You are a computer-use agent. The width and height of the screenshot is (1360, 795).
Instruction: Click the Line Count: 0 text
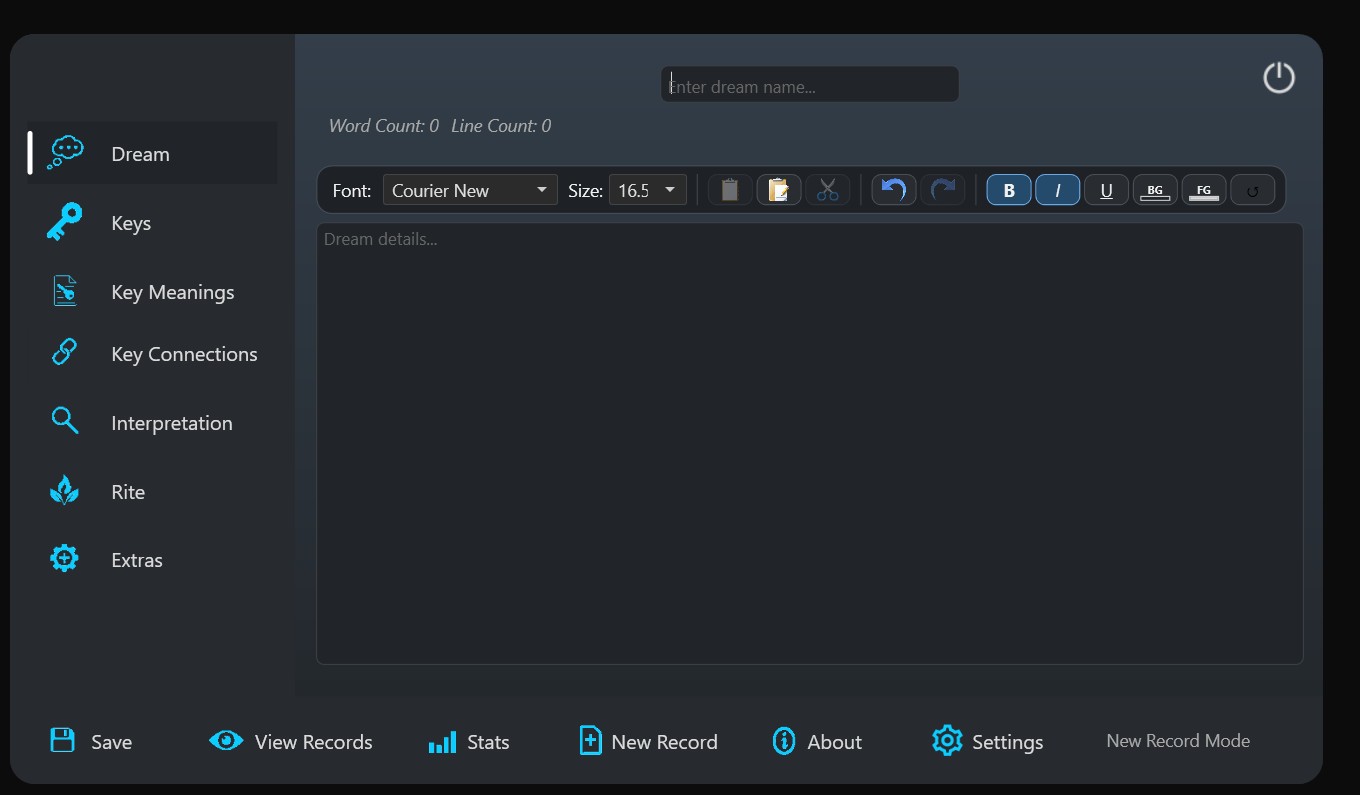click(x=501, y=126)
